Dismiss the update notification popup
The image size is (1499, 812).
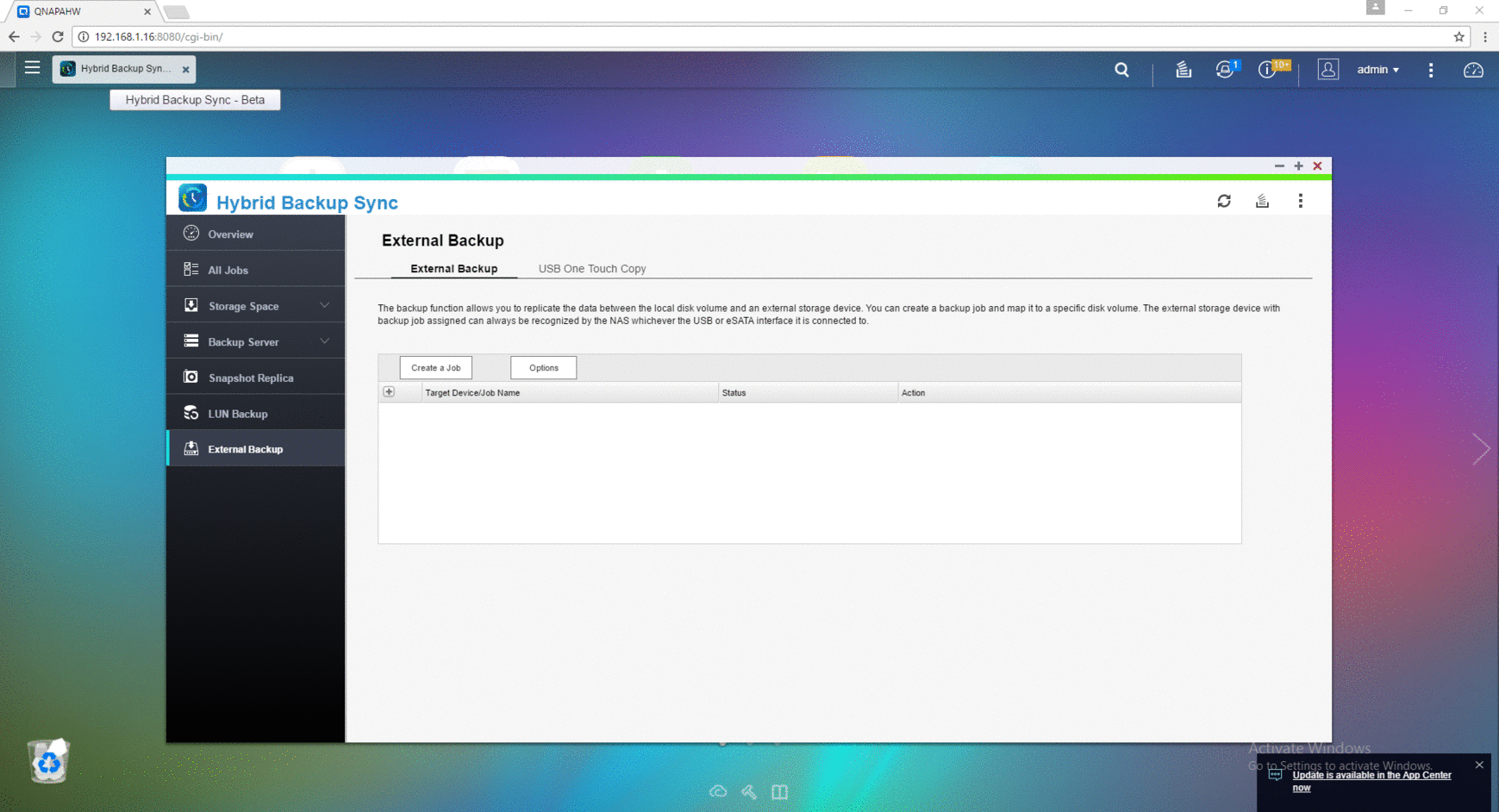click(1479, 765)
